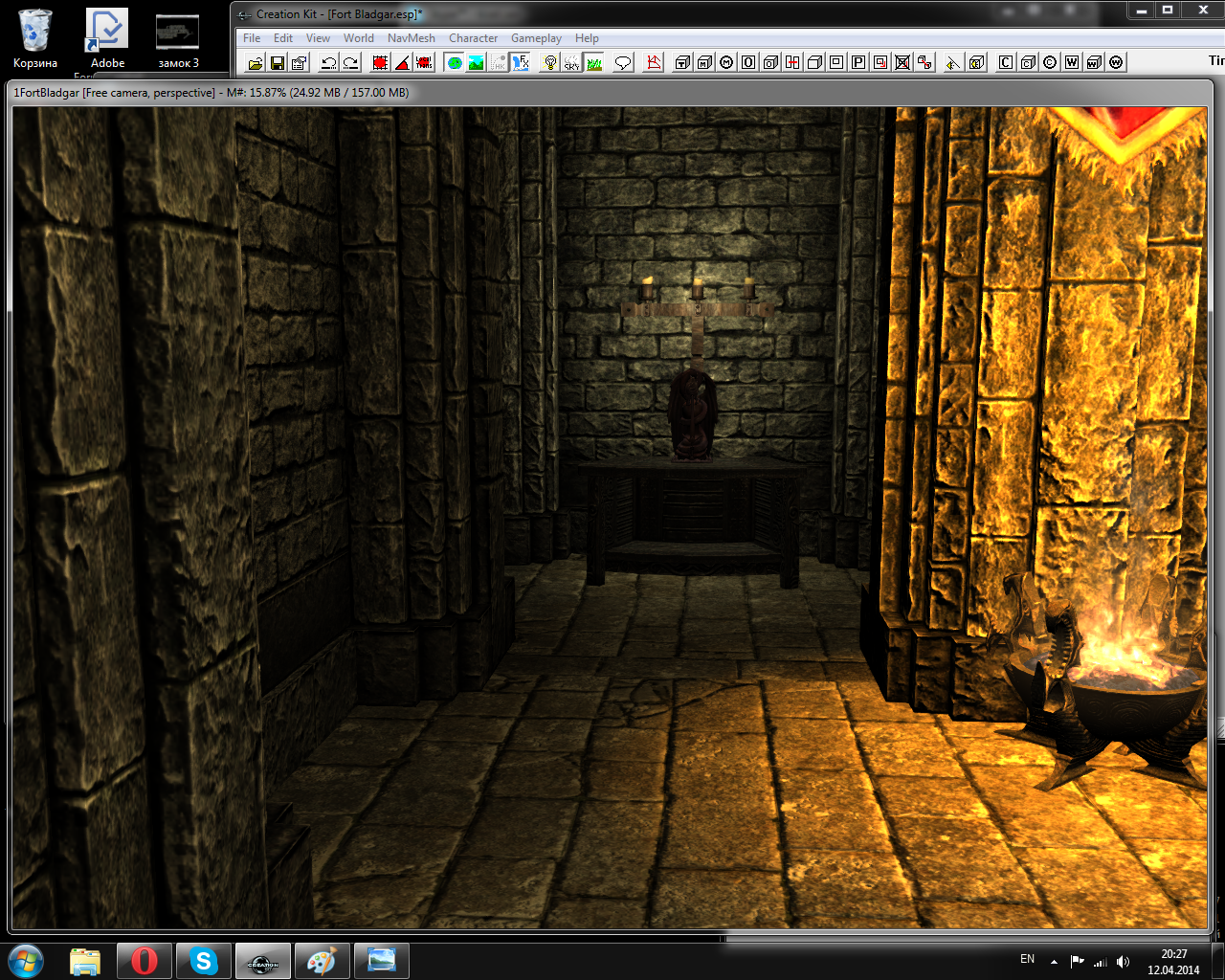
Task: Open Skype from the taskbar
Action: point(204,961)
